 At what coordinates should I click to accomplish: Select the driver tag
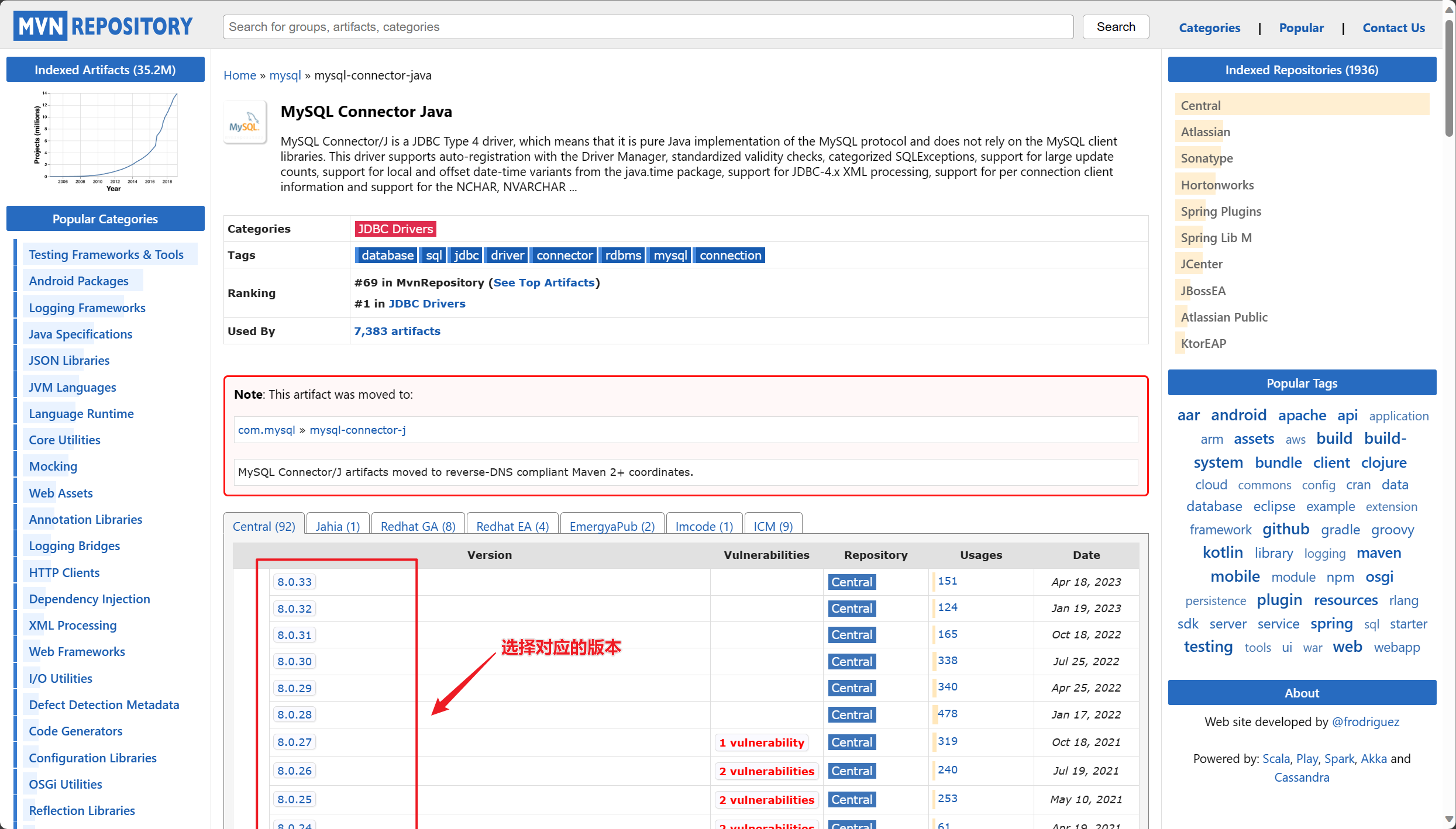(x=507, y=255)
